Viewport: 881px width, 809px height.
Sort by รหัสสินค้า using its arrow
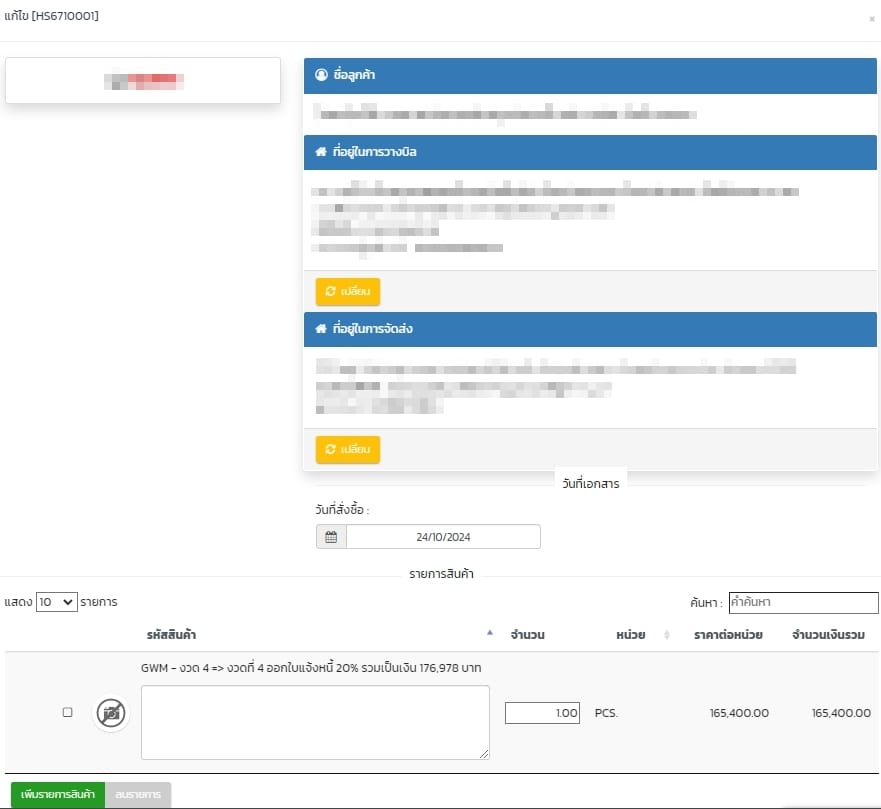(x=489, y=633)
